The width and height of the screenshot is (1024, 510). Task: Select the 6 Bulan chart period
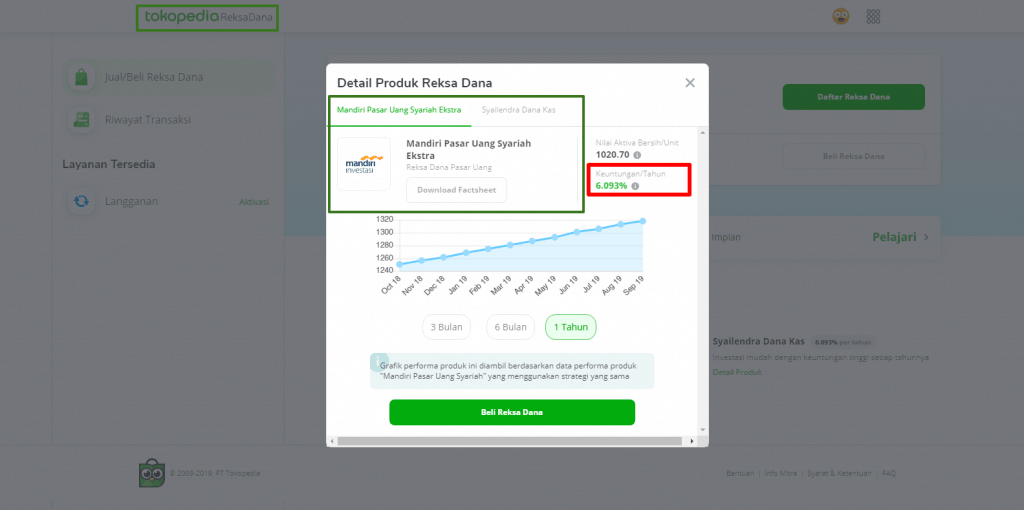click(511, 327)
